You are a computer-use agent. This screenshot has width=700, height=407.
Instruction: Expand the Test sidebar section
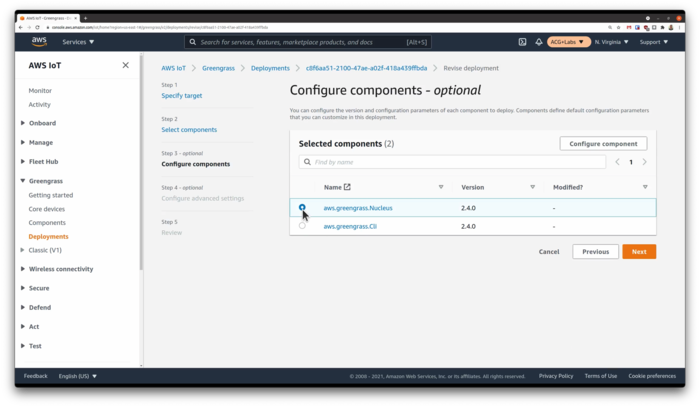(x=23, y=346)
